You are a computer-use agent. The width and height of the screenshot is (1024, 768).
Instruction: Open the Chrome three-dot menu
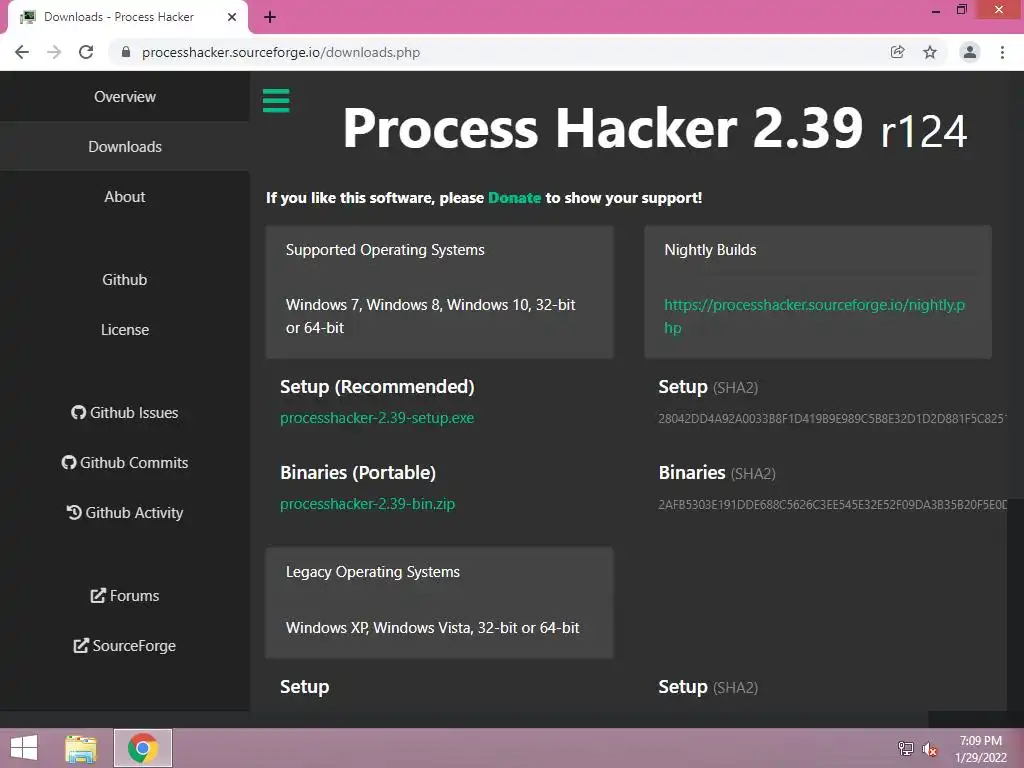point(1002,52)
